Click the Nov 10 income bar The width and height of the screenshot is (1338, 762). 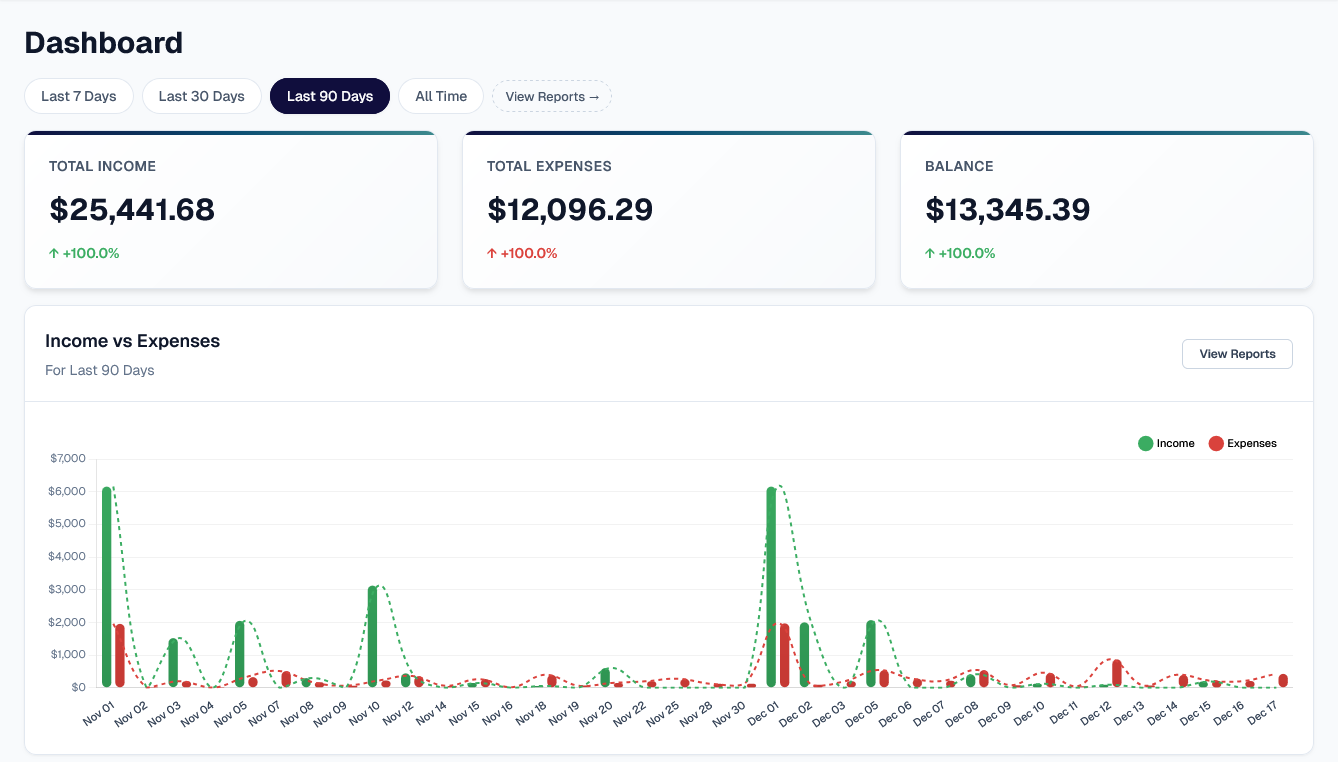tap(372, 636)
